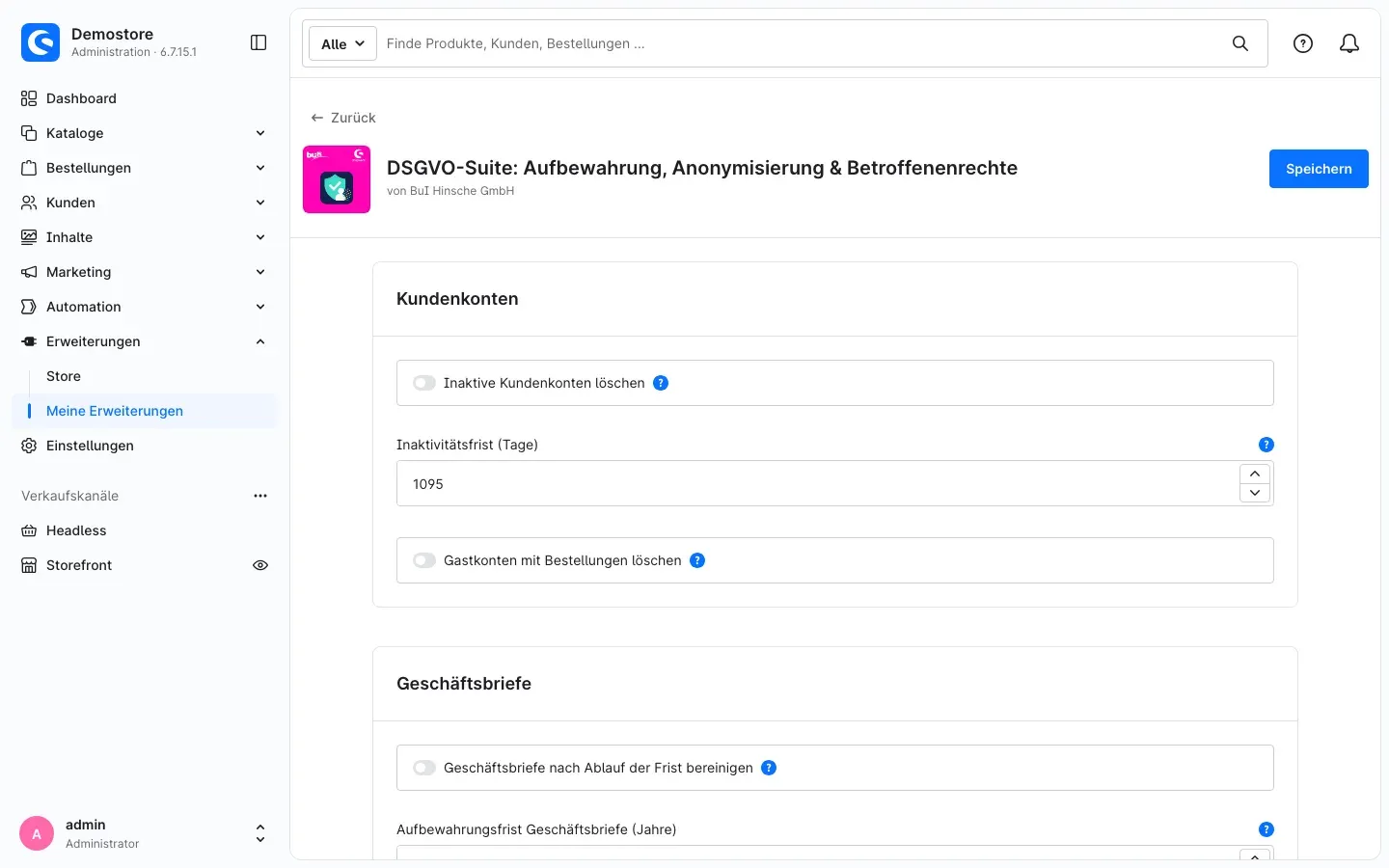Open the Verkaufskanäle three-dot menu

point(260,496)
